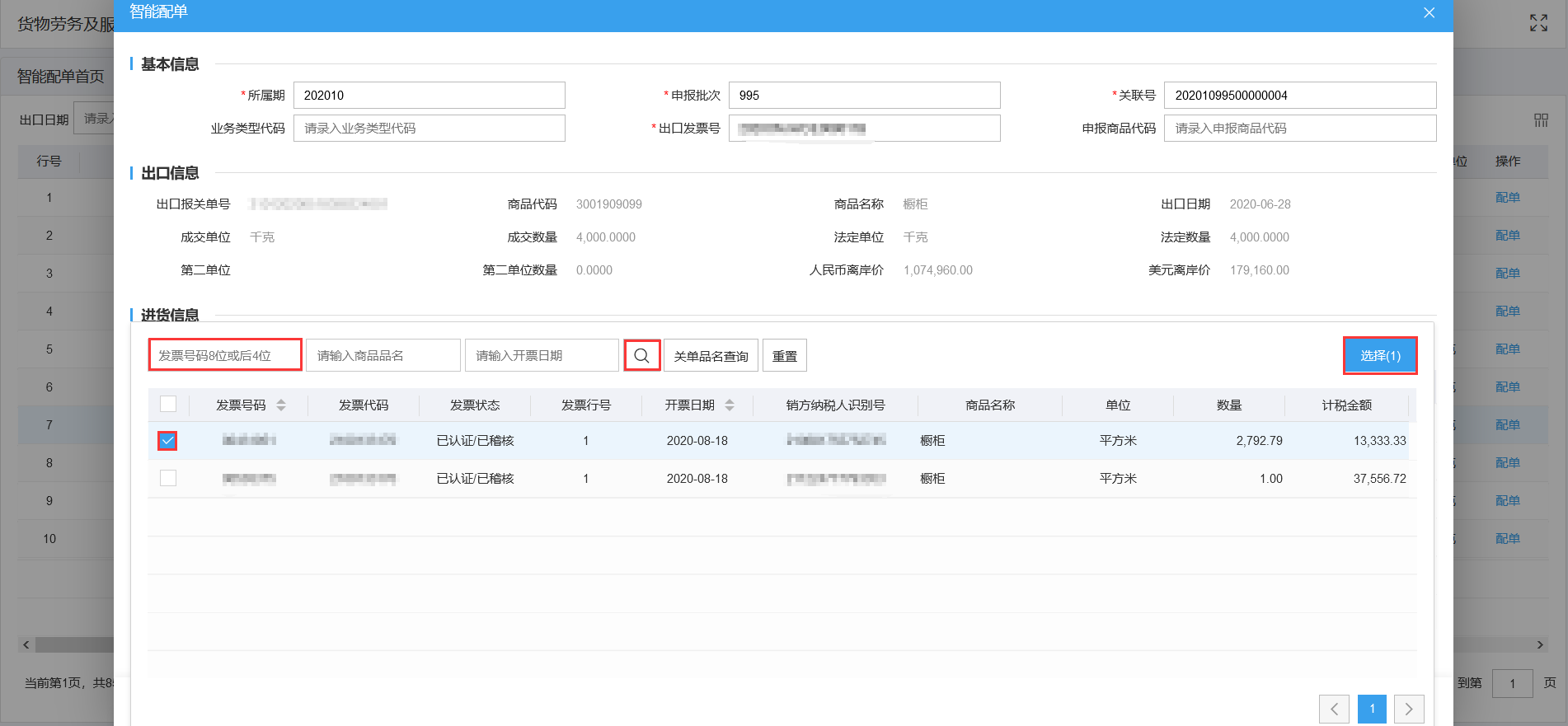Click the invoice number search field
The width and height of the screenshot is (1568, 726).
[x=225, y=355]
